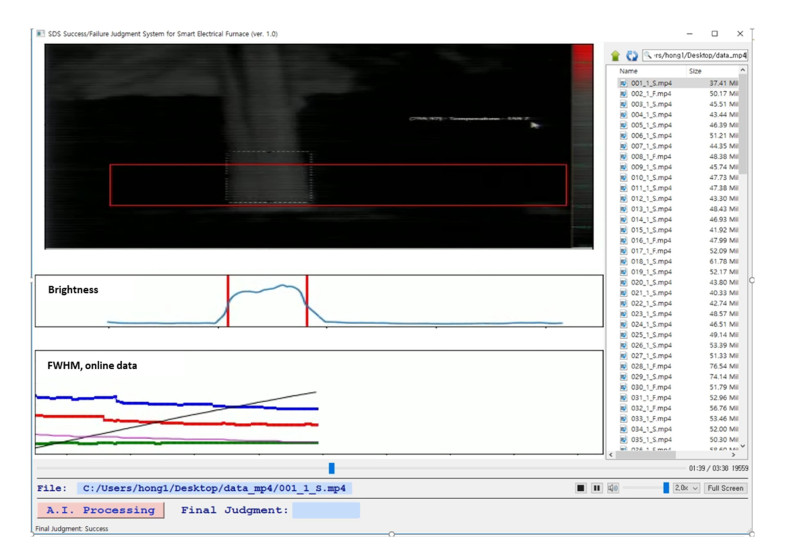796x555 pixels.
Task: Click the folder path input field
Action: click(700, 55)
